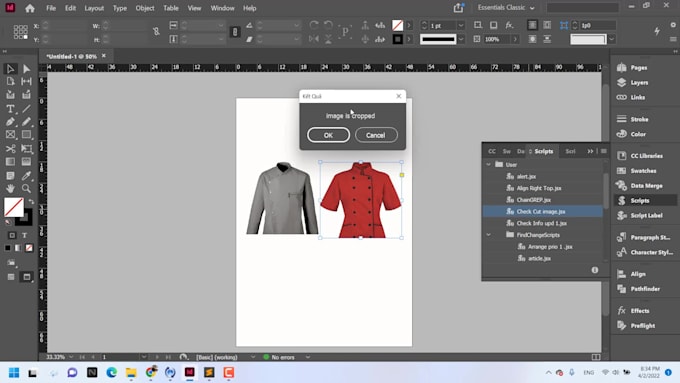Switch to the Scripts tab
680x383 pixels.
click(x=543, y=151)
